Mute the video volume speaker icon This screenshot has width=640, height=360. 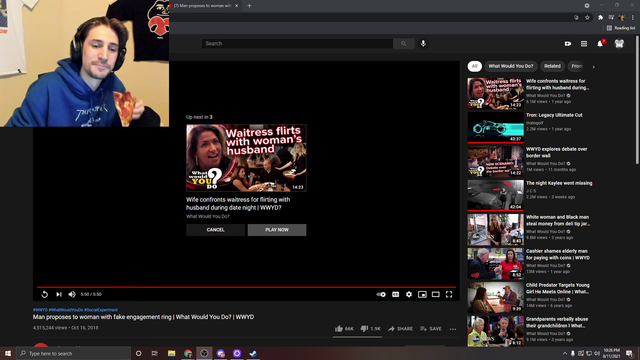(72, 294)
